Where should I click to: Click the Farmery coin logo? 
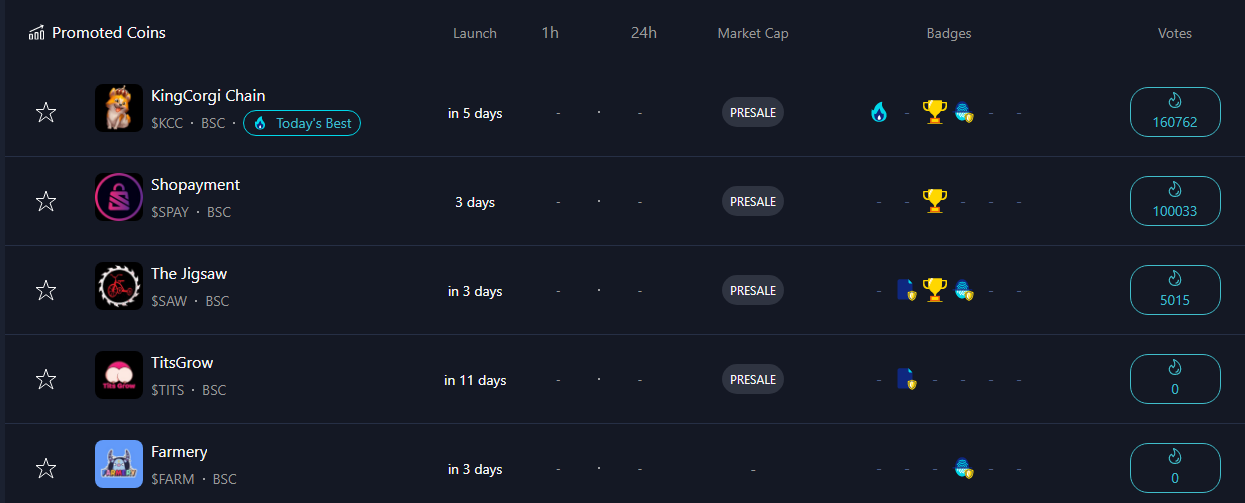[x=119, y=464]
